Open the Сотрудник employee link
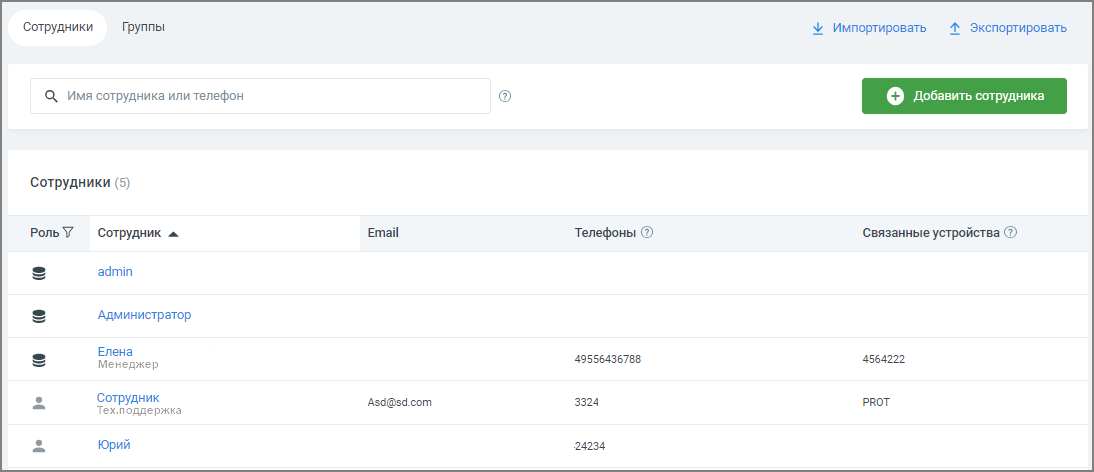 128,397
